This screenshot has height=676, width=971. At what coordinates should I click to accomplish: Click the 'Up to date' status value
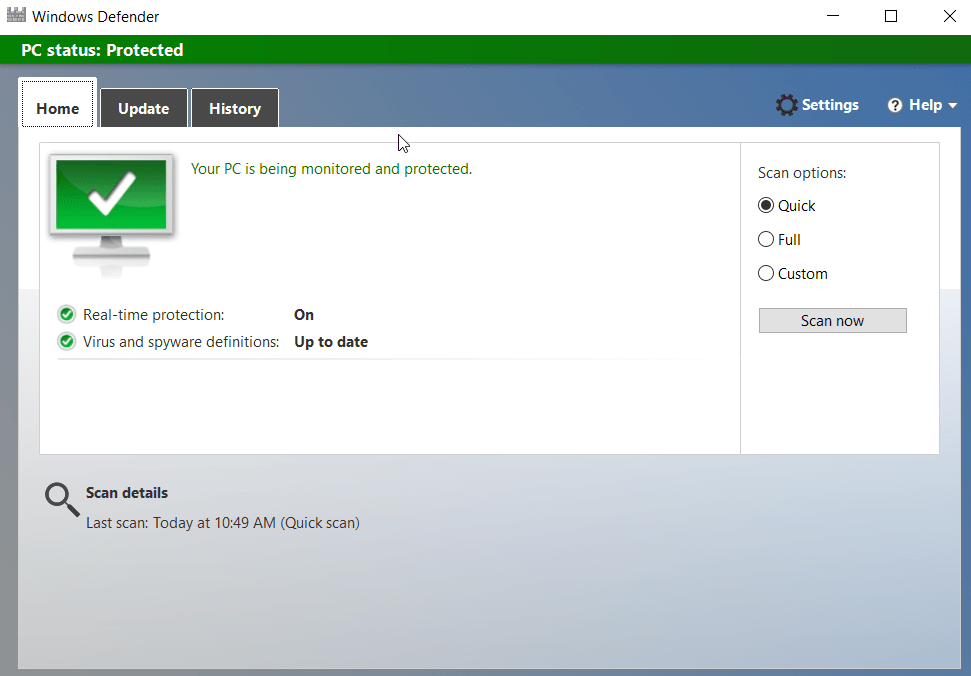331,342
